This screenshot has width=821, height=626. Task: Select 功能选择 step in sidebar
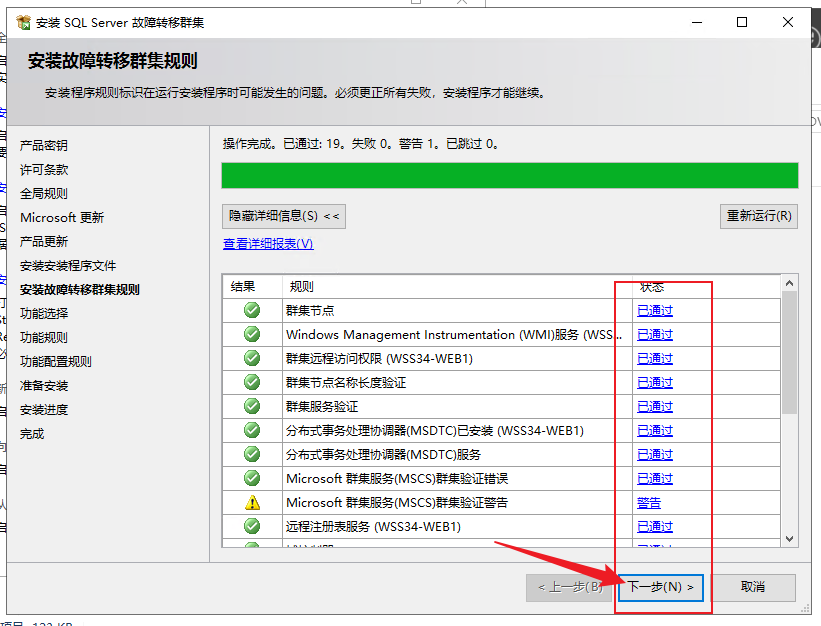[x=44, y=314]
